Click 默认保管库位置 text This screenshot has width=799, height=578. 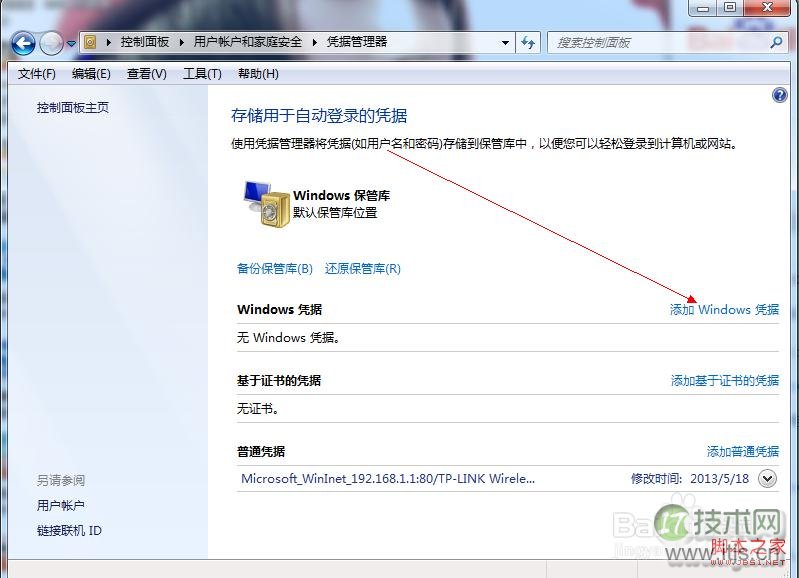point(335,213)
